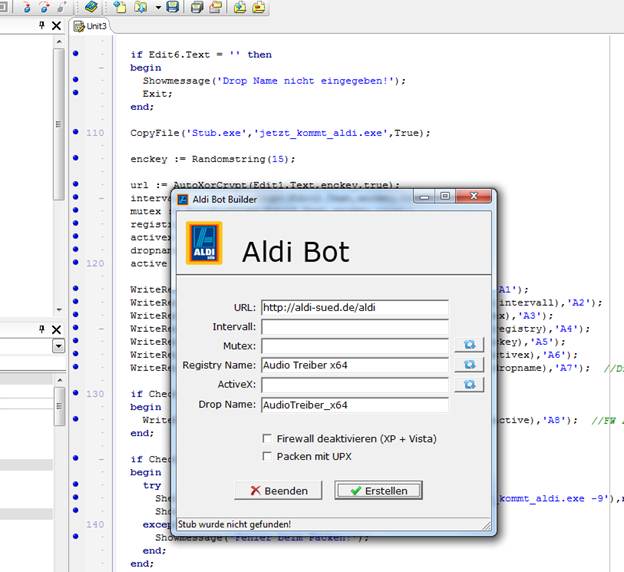Click the Beenden button
The image size is (624, 572).
(278, 490)
